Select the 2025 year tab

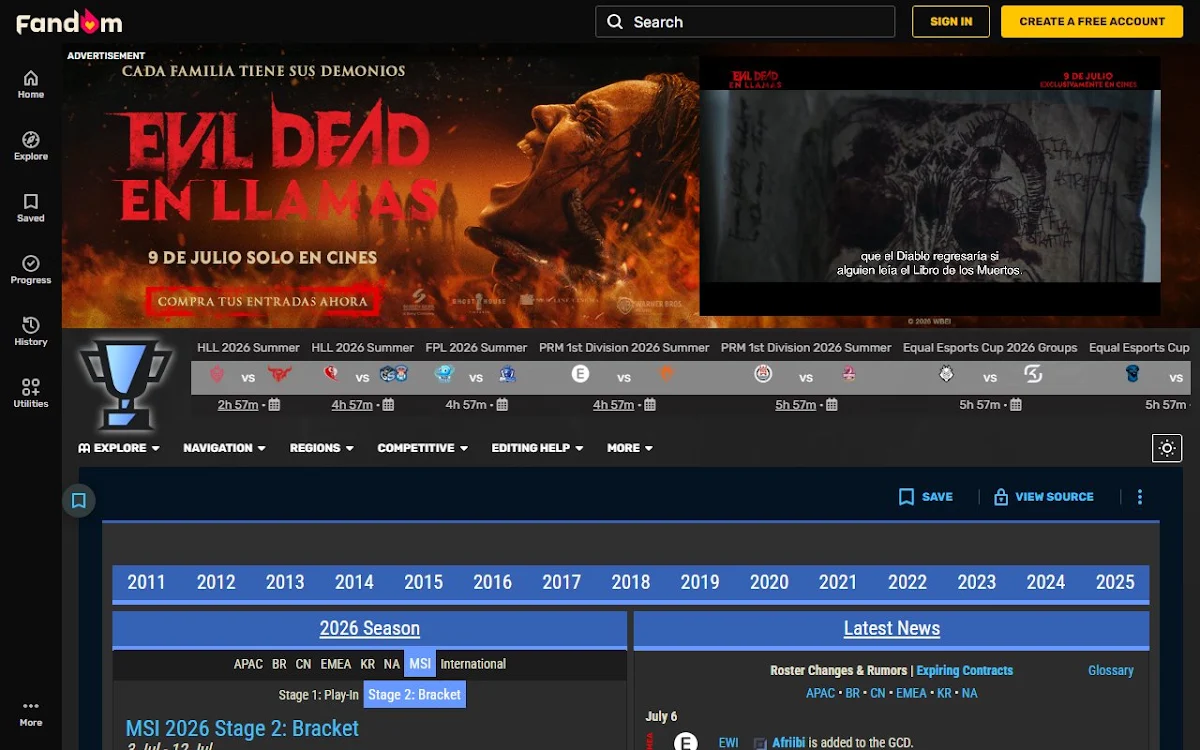click(x=1115, y=582)
